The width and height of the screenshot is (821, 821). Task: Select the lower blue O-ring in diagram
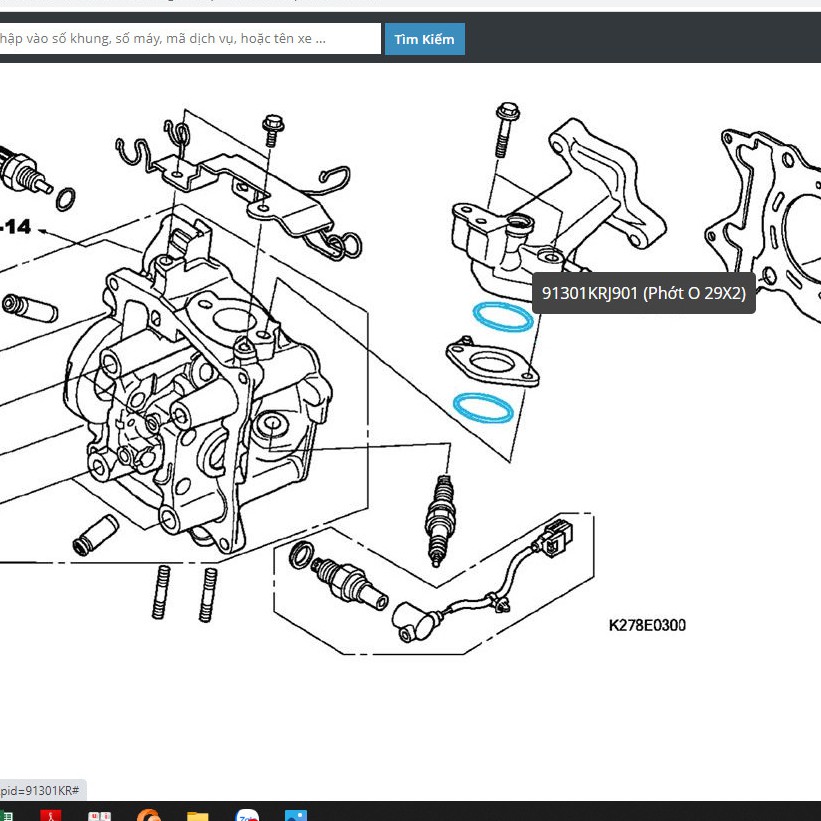[483, 408]
